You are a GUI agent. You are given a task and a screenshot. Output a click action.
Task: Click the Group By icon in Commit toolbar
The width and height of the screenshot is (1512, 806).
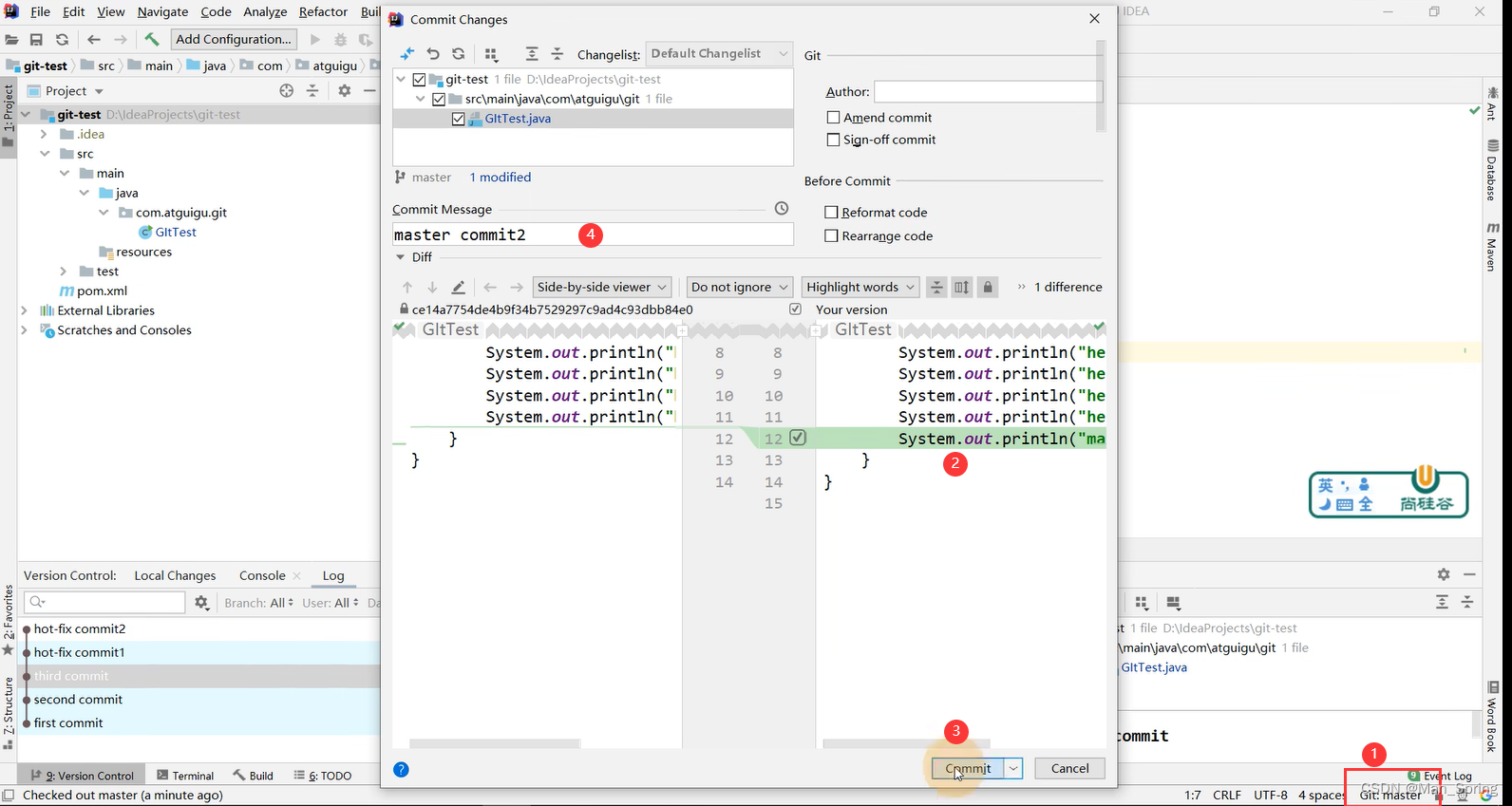(x=491, y=54)
